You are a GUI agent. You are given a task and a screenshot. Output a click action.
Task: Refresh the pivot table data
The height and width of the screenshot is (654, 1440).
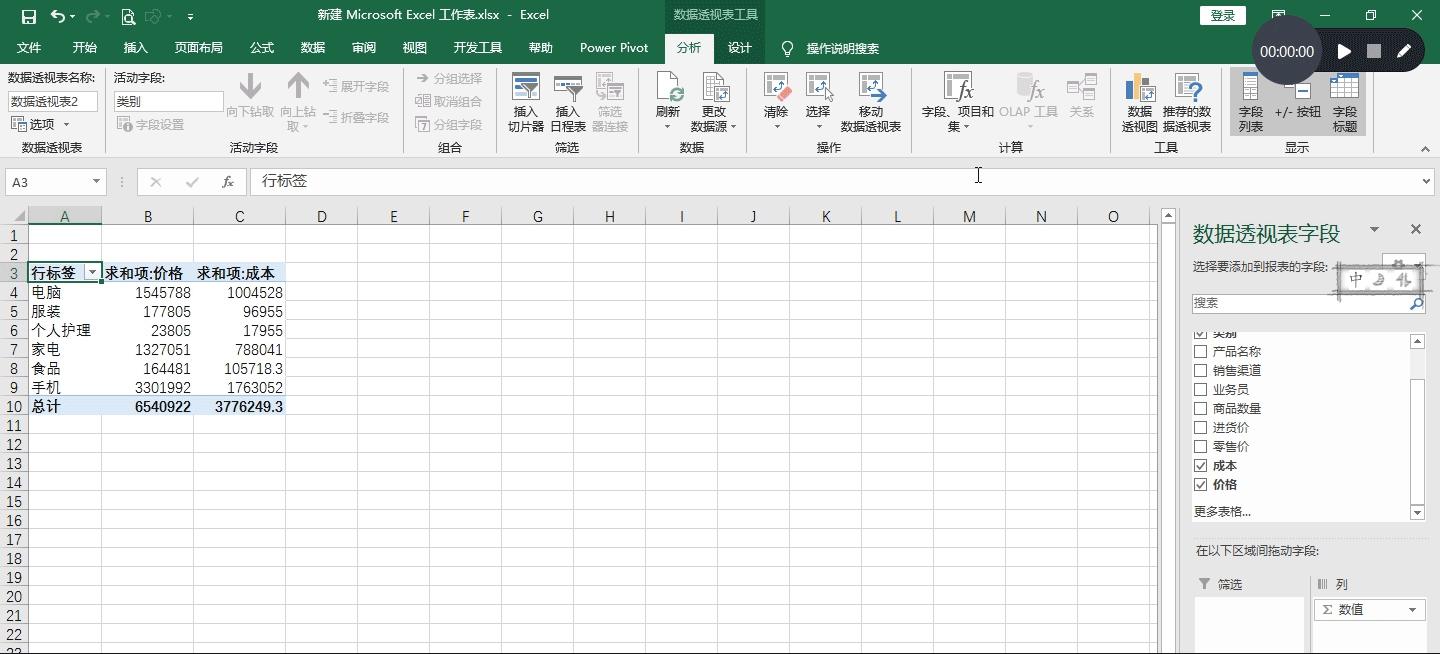click(667, 101)
